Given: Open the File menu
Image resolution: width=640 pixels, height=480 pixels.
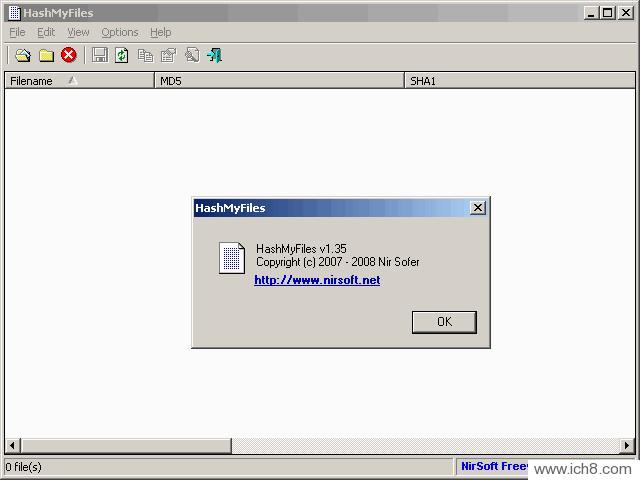Looking at the screenshot, I should [17, 32].
